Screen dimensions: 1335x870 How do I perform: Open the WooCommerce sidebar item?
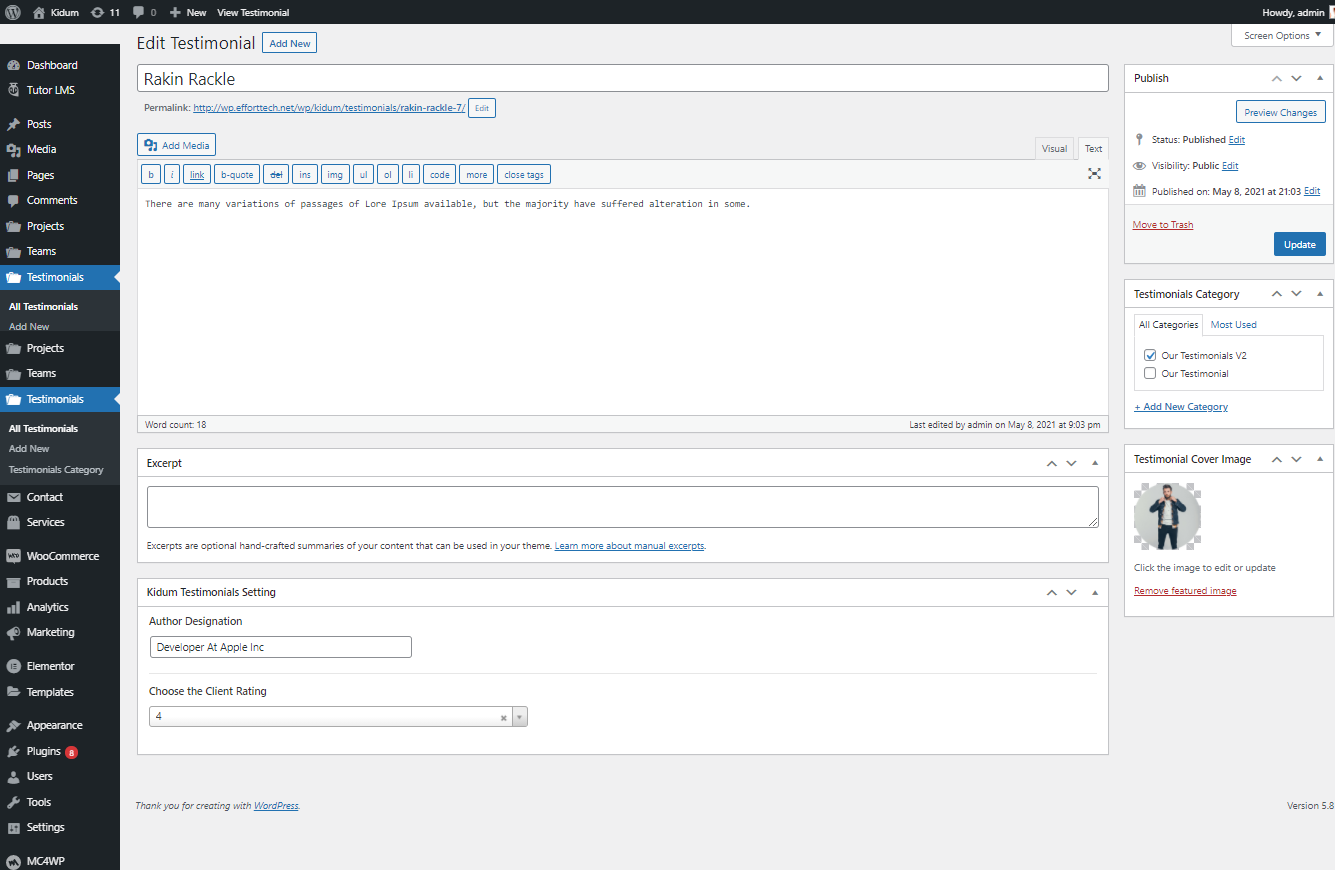[x=62, y=556]
